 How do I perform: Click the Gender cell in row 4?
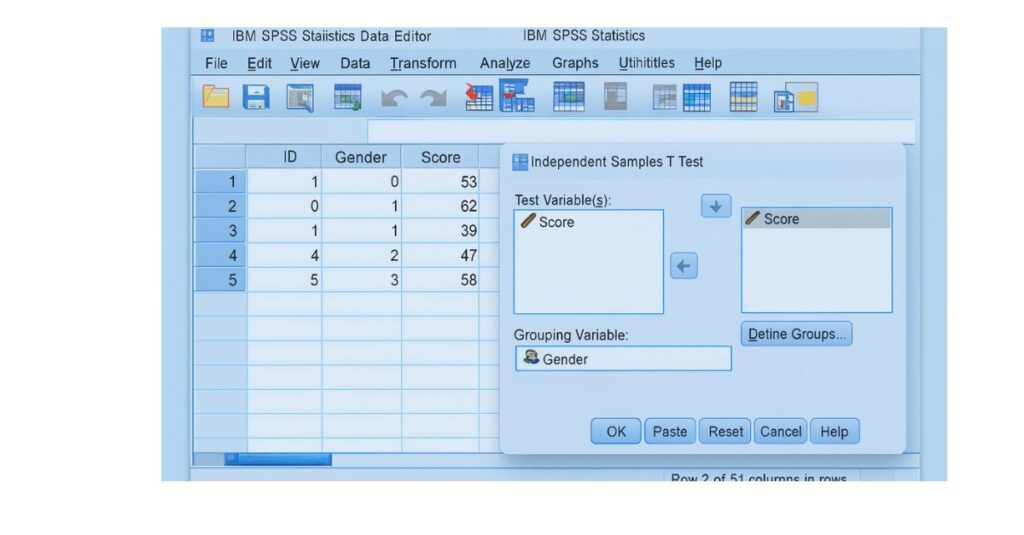point(361,255)
